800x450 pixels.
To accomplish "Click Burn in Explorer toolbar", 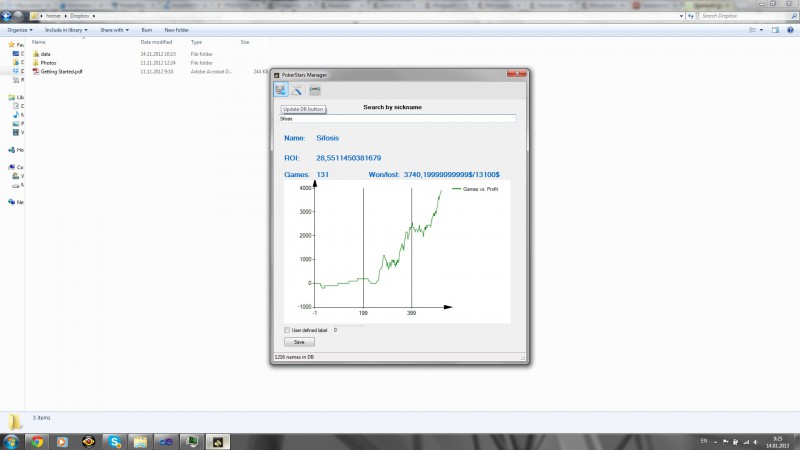I will point(146,30).
